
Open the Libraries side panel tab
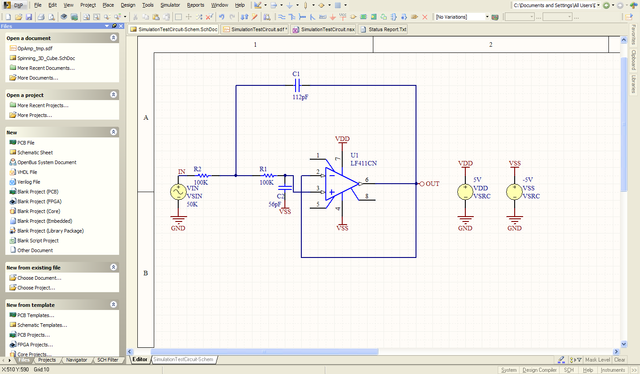(x=633, y=84)
